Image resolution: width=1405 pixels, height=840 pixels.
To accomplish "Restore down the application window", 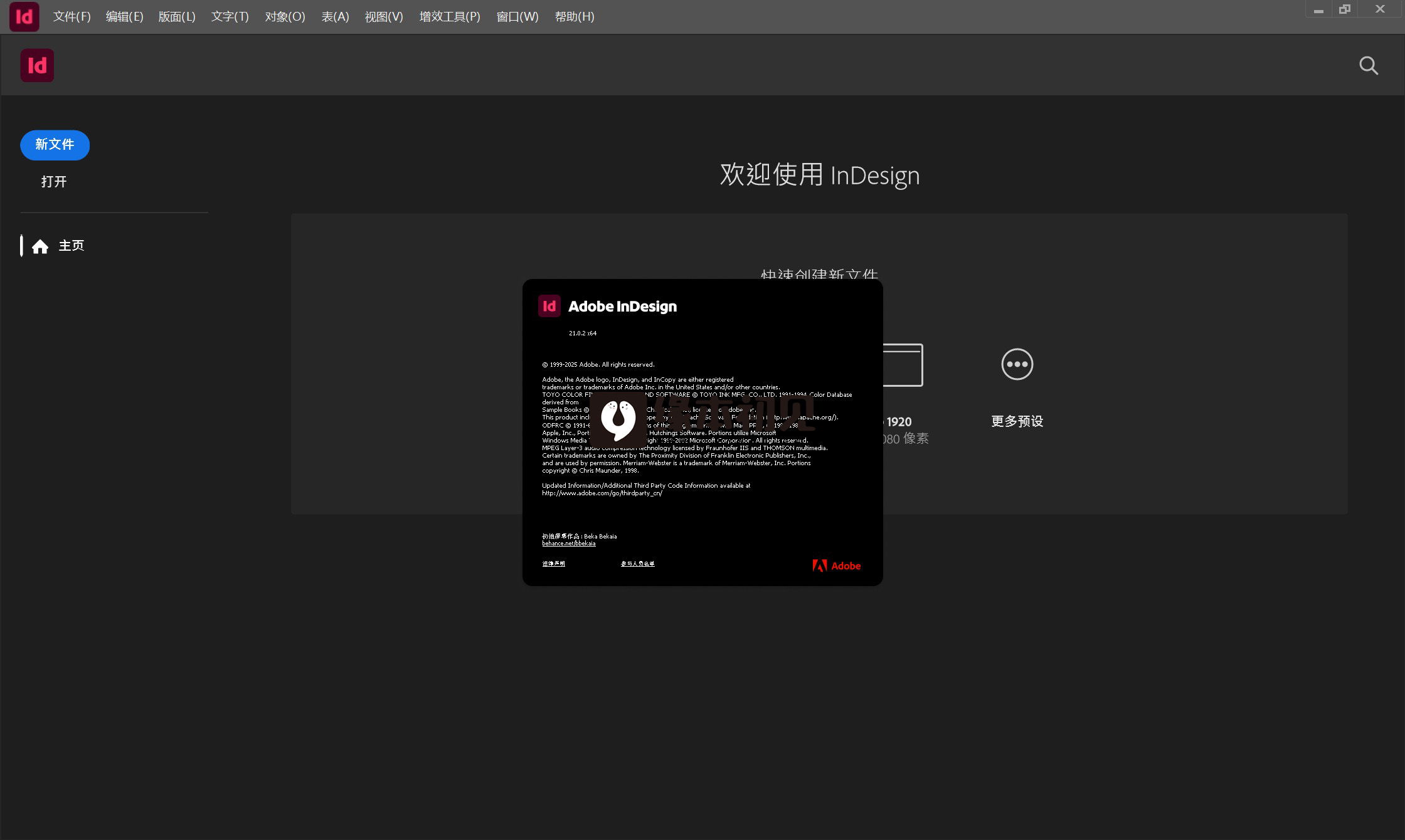I will (x=1344, y=9).
